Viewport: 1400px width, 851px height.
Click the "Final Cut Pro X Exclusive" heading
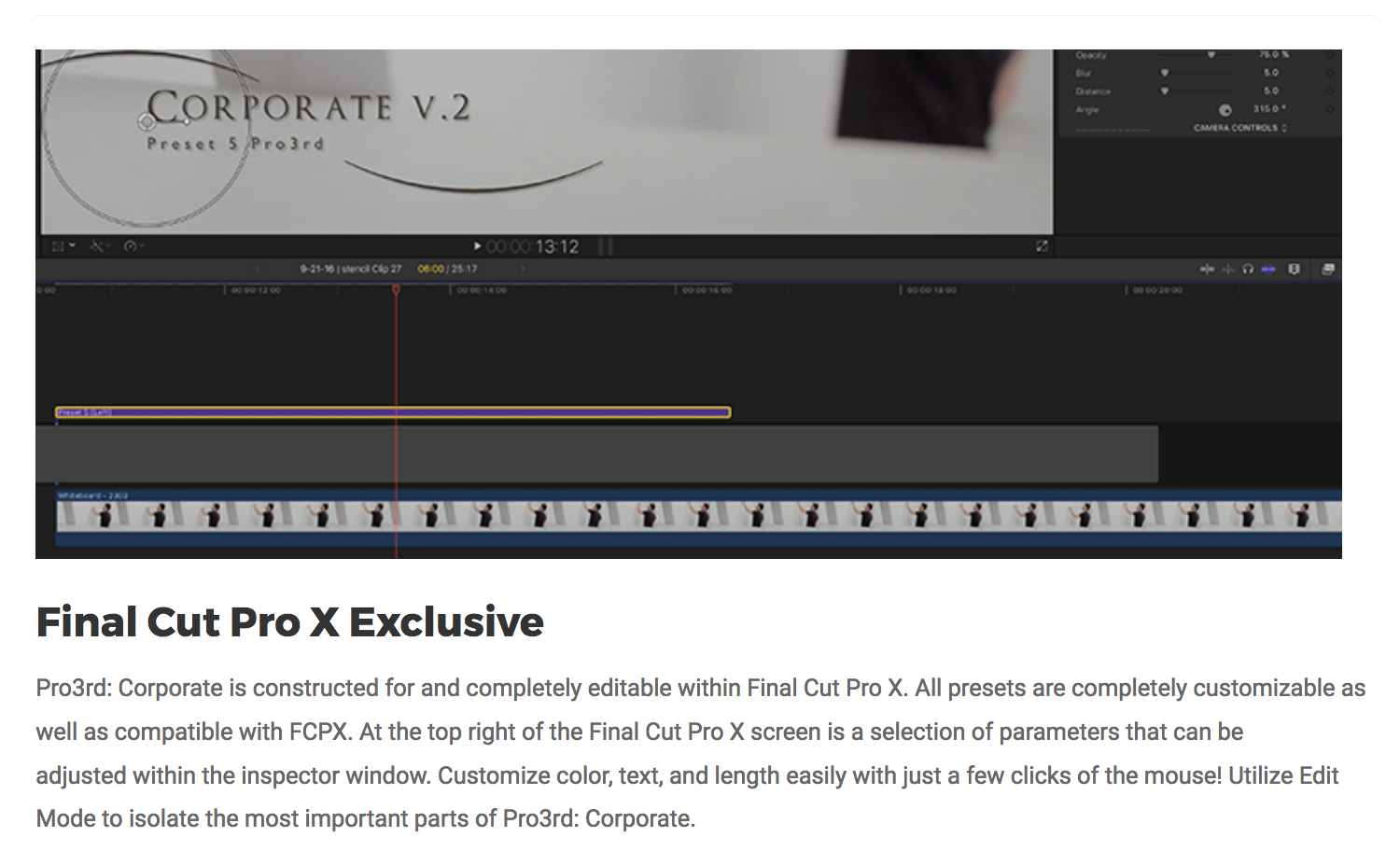[x=289, y=622]
